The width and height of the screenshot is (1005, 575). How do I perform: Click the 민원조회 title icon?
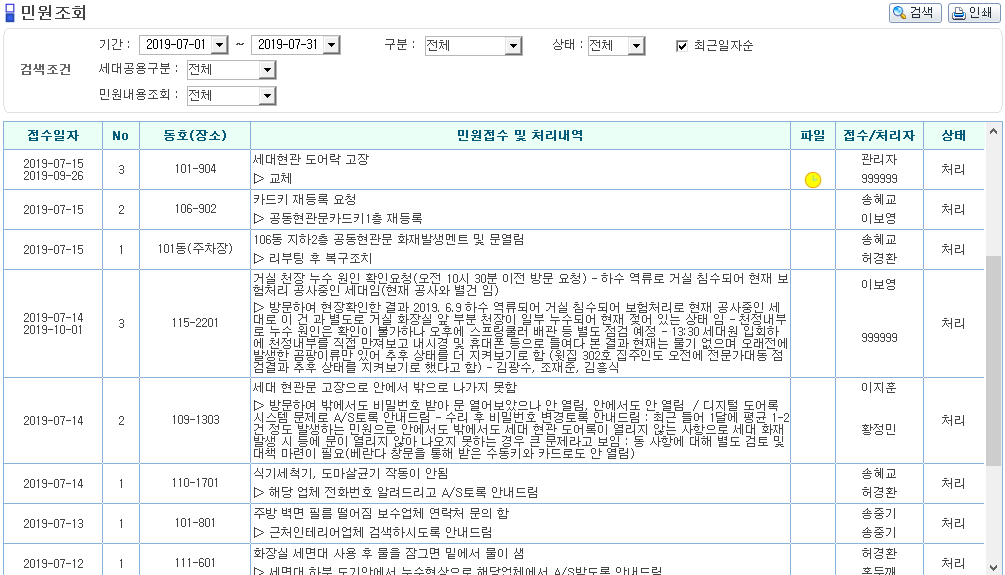(x=10, y=13)
